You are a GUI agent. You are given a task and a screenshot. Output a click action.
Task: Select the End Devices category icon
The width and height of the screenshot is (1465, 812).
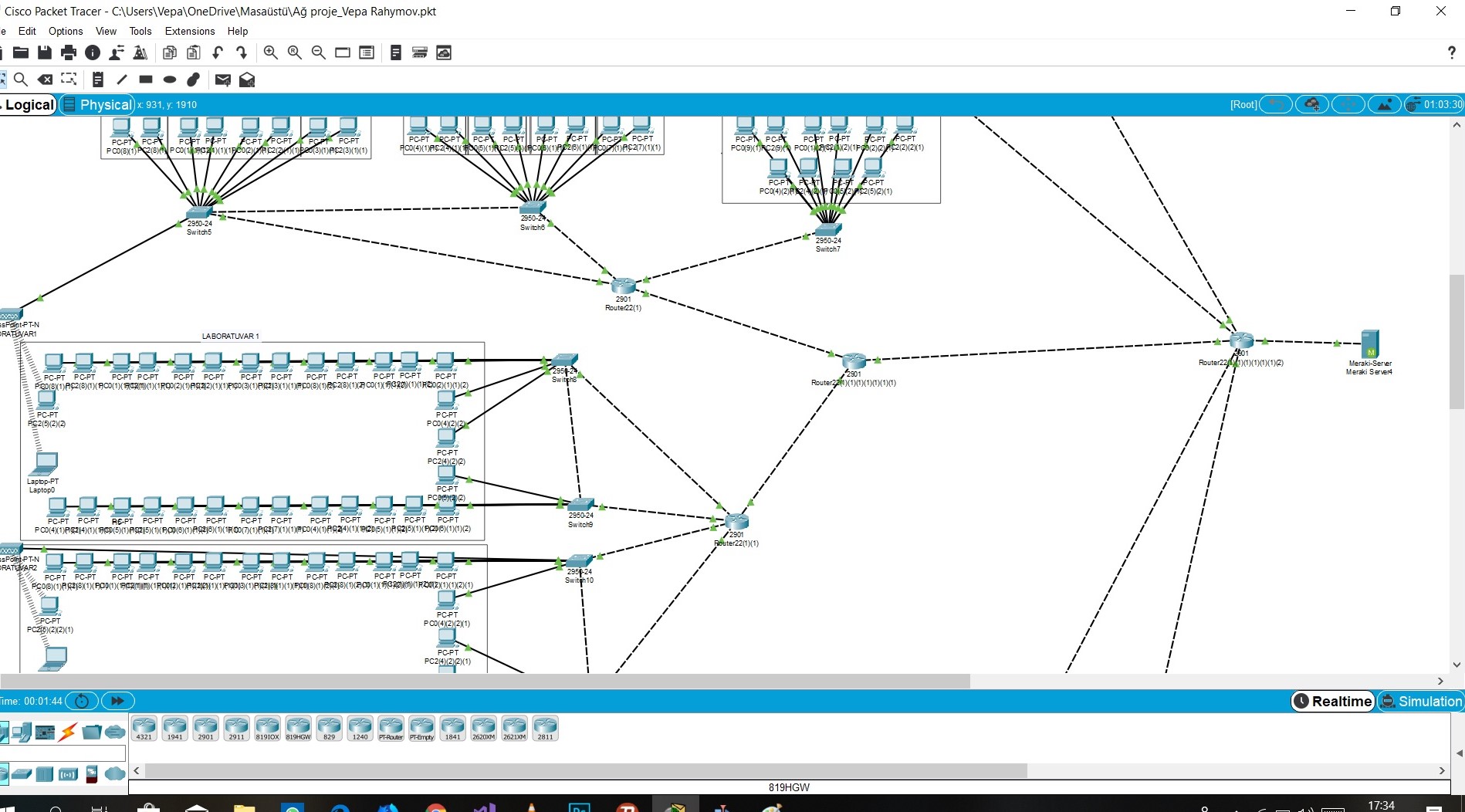[x=22, y=732]
